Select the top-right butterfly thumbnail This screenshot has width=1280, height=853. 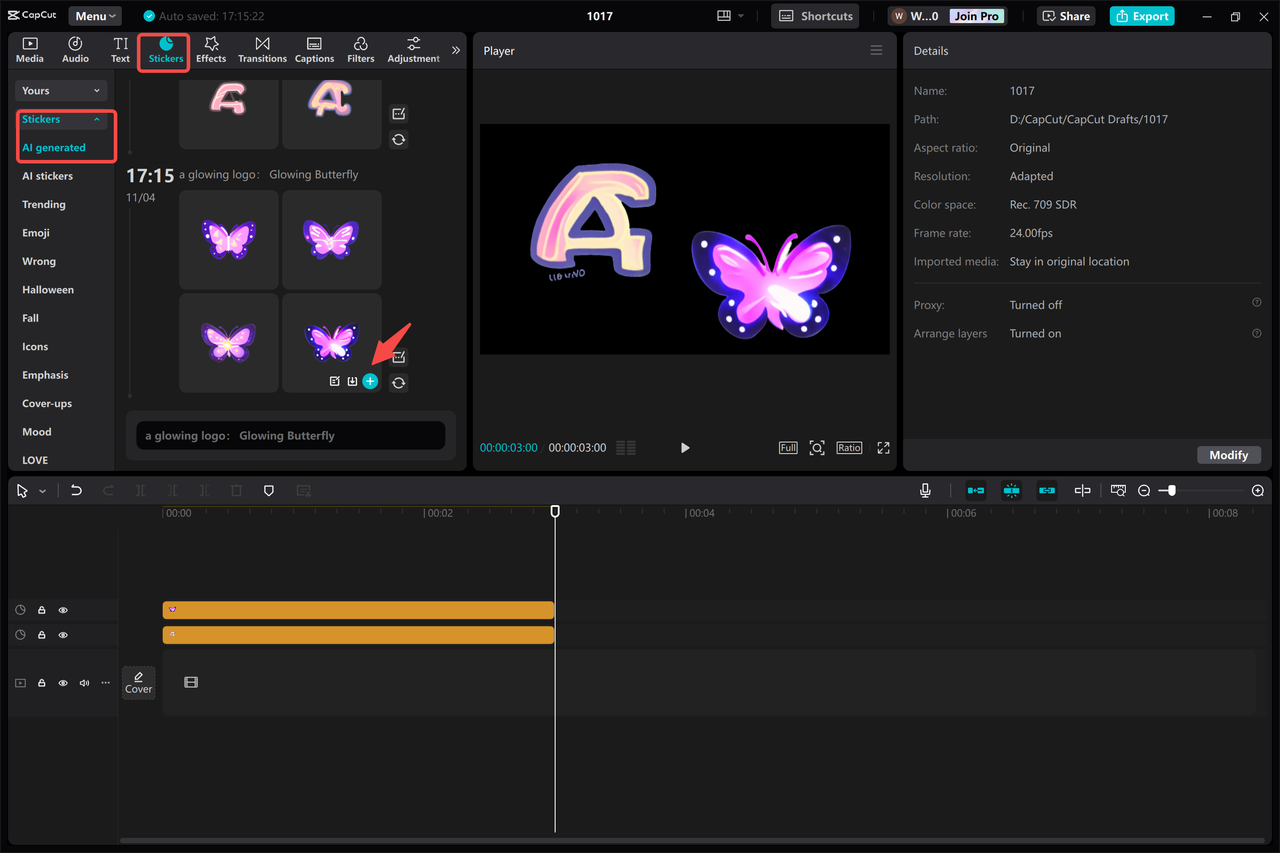pyautogui.click(x=332, y=240)
